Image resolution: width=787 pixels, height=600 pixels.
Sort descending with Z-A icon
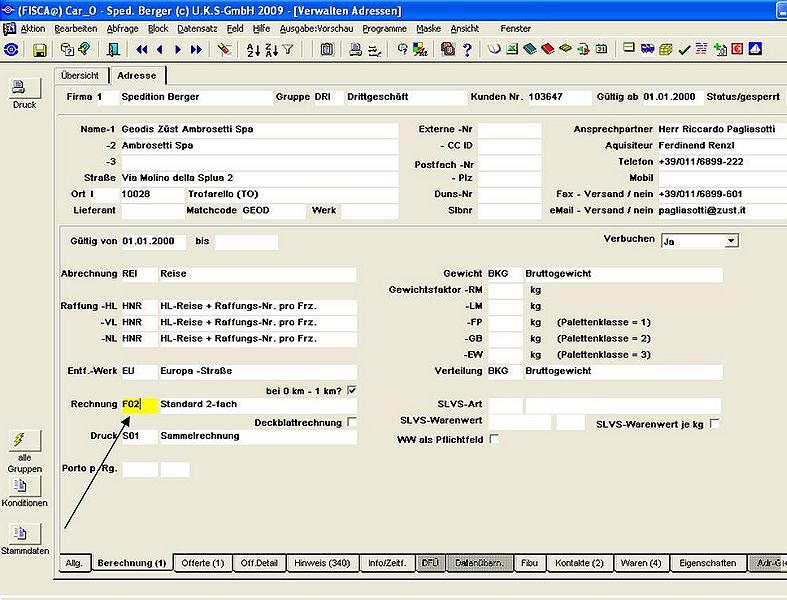(271, 50)
